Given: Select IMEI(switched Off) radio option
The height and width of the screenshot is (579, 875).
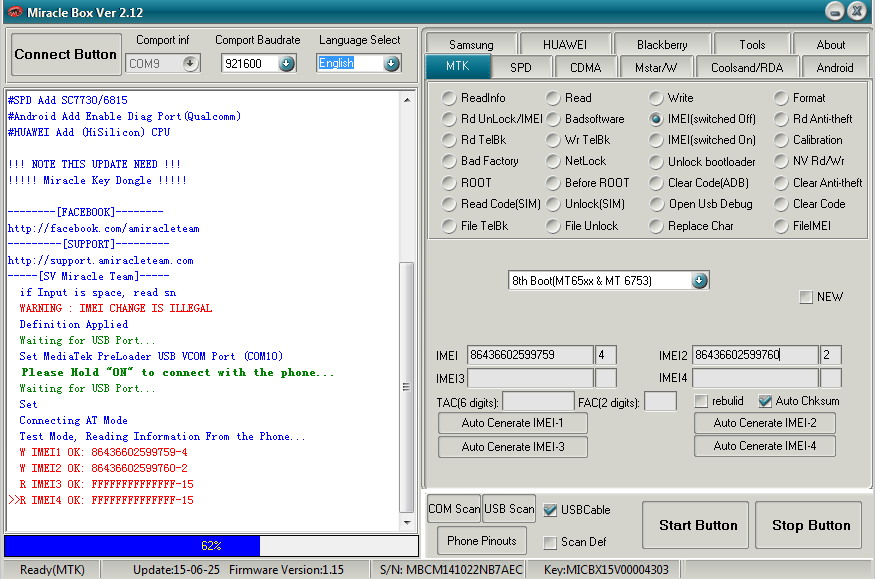Looking at the screenshot, I should click(x=656, y=119).
